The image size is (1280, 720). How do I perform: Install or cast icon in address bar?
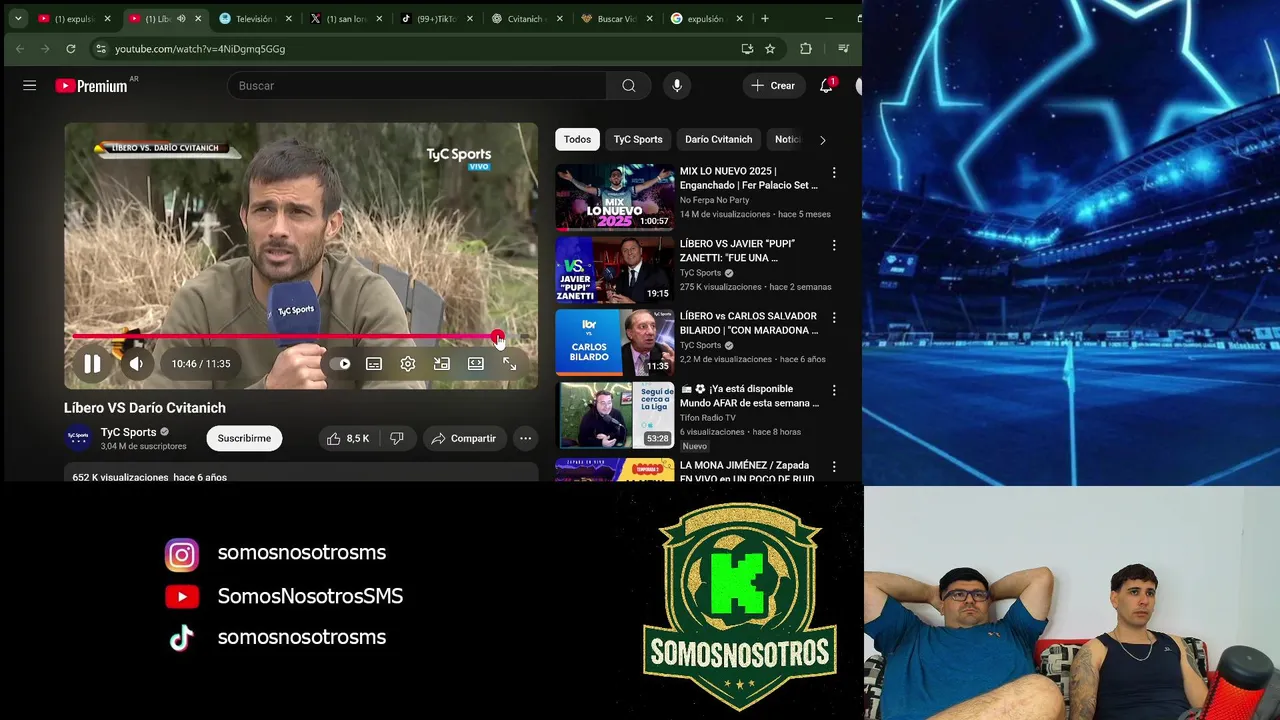pyautogui.click(x=747, y=48)
